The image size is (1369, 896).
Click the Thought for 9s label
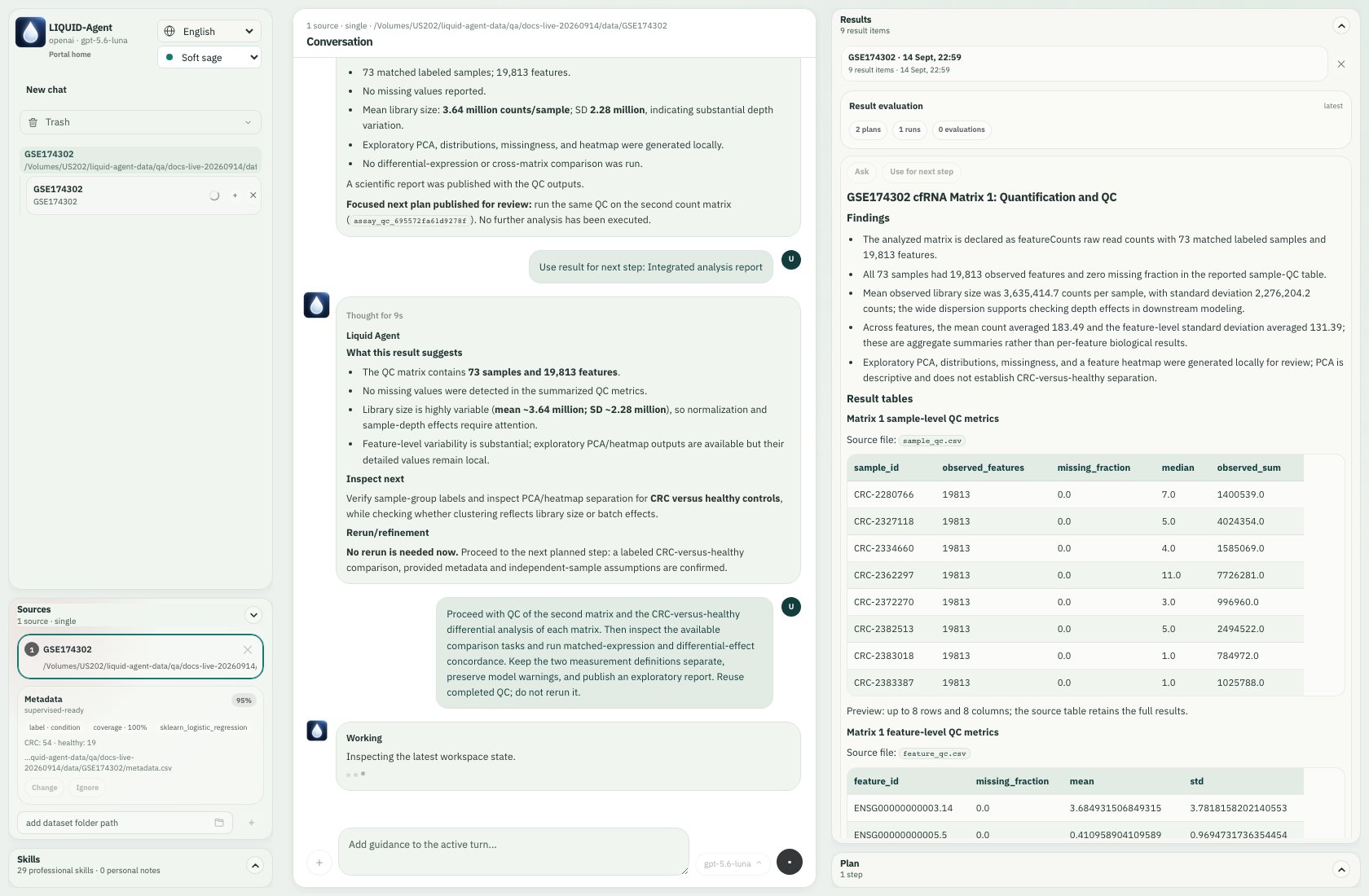coord(375,315)
